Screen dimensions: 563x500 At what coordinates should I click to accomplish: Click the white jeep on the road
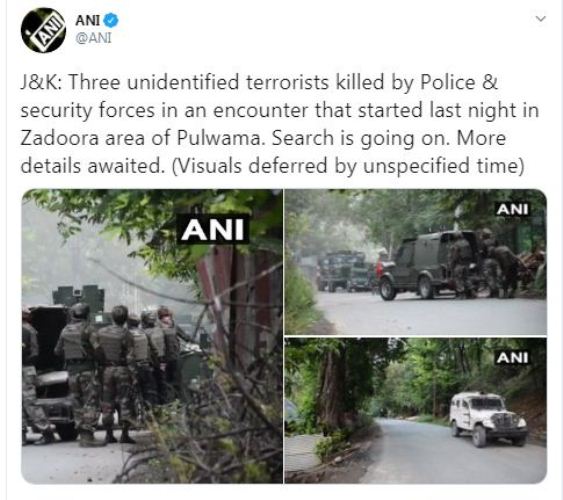[488, 419]
